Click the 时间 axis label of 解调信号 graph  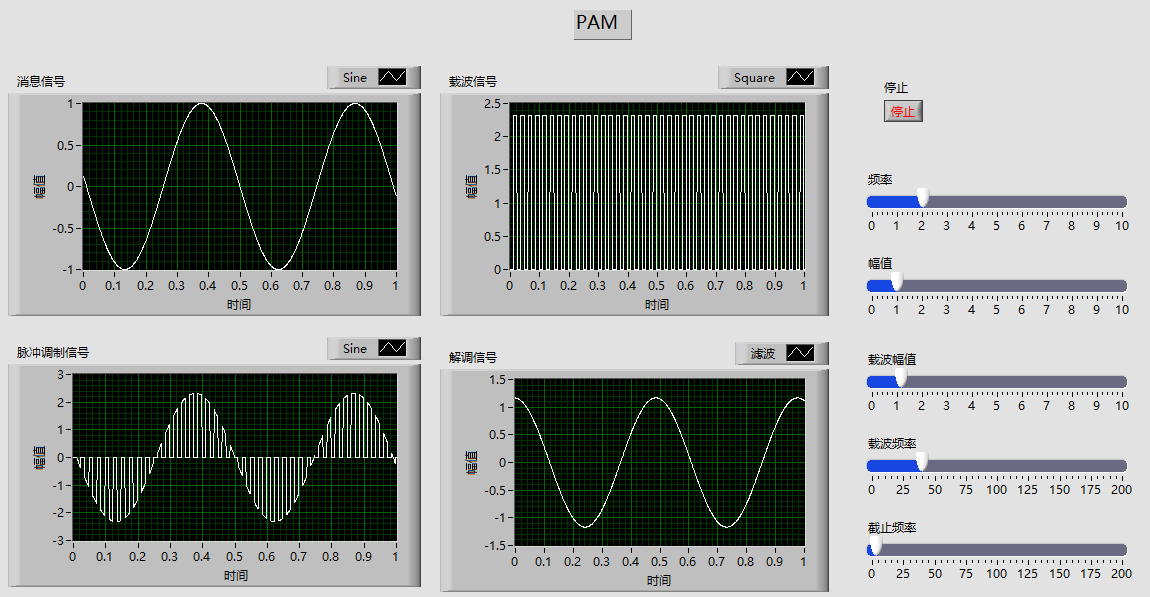click(x=659, y=580)
